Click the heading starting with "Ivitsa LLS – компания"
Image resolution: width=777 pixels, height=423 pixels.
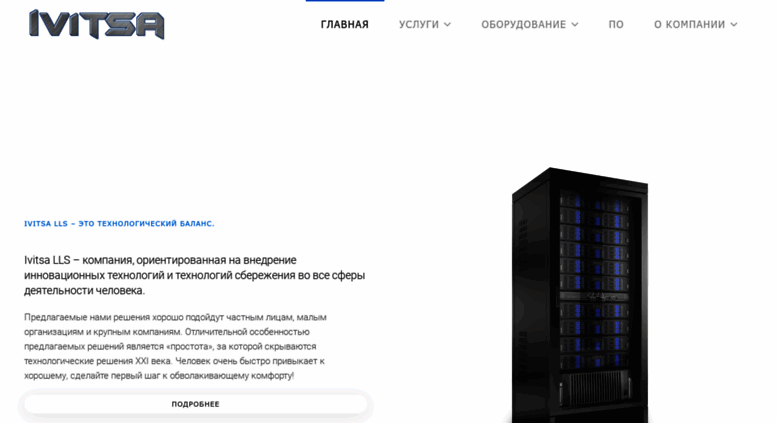pyautogui.click(x=194, y=275)
